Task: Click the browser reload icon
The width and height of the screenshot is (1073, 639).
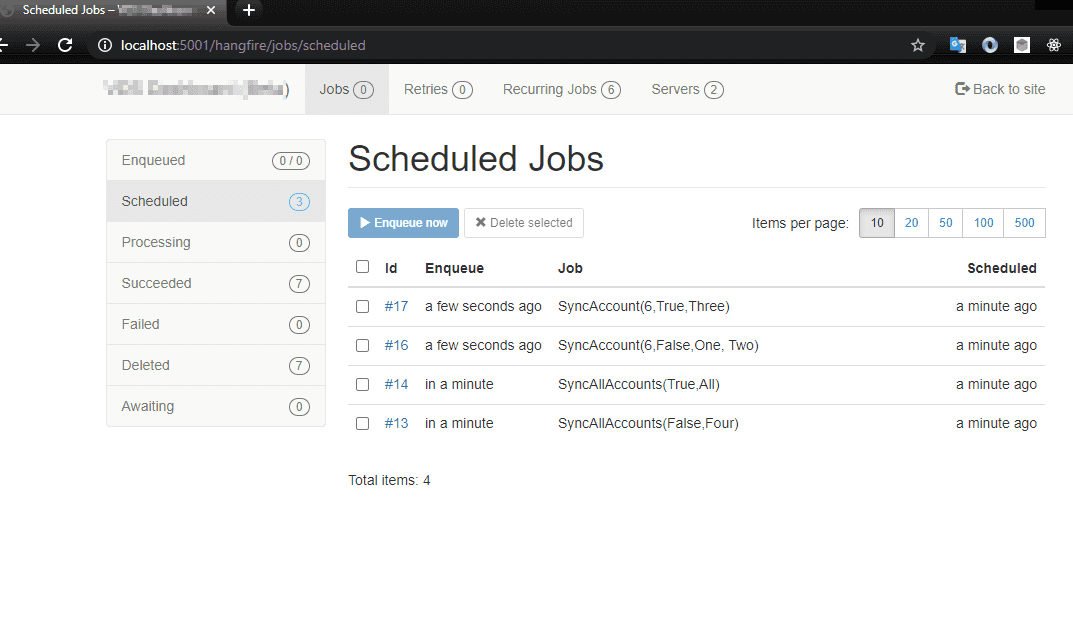Action: pyautogui.click(x=65, y=45)
